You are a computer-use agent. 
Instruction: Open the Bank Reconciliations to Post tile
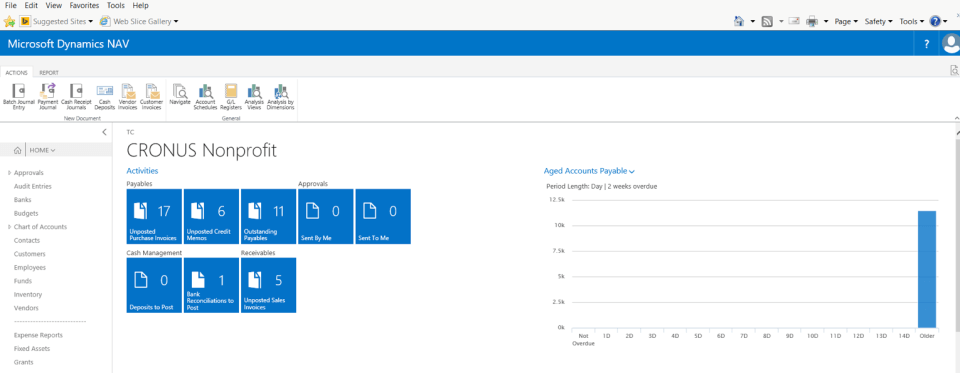(x=211, y=285)
